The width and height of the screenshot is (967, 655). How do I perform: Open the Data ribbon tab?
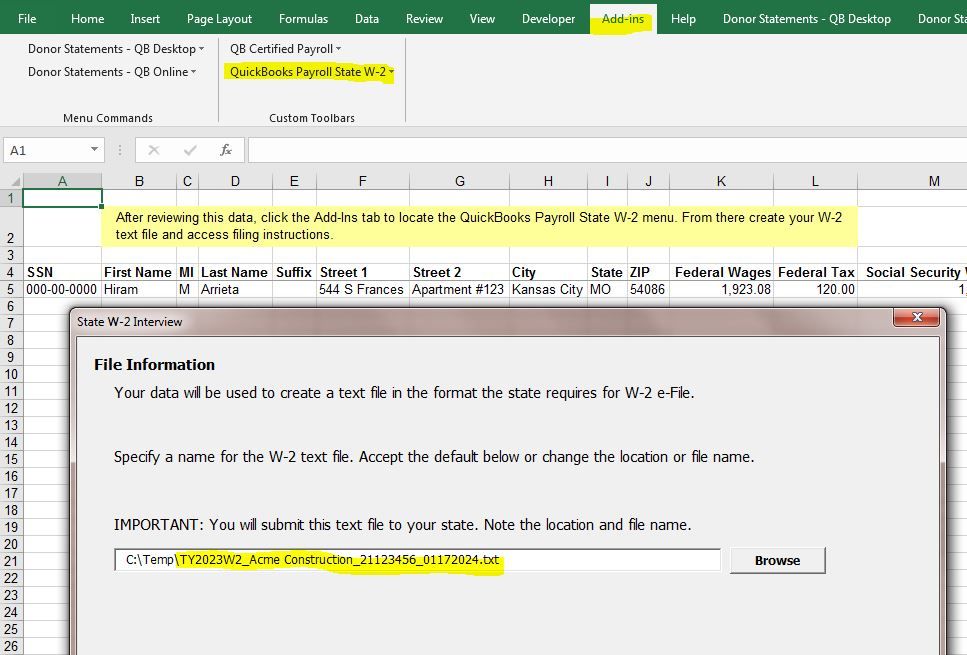(367, 19)
